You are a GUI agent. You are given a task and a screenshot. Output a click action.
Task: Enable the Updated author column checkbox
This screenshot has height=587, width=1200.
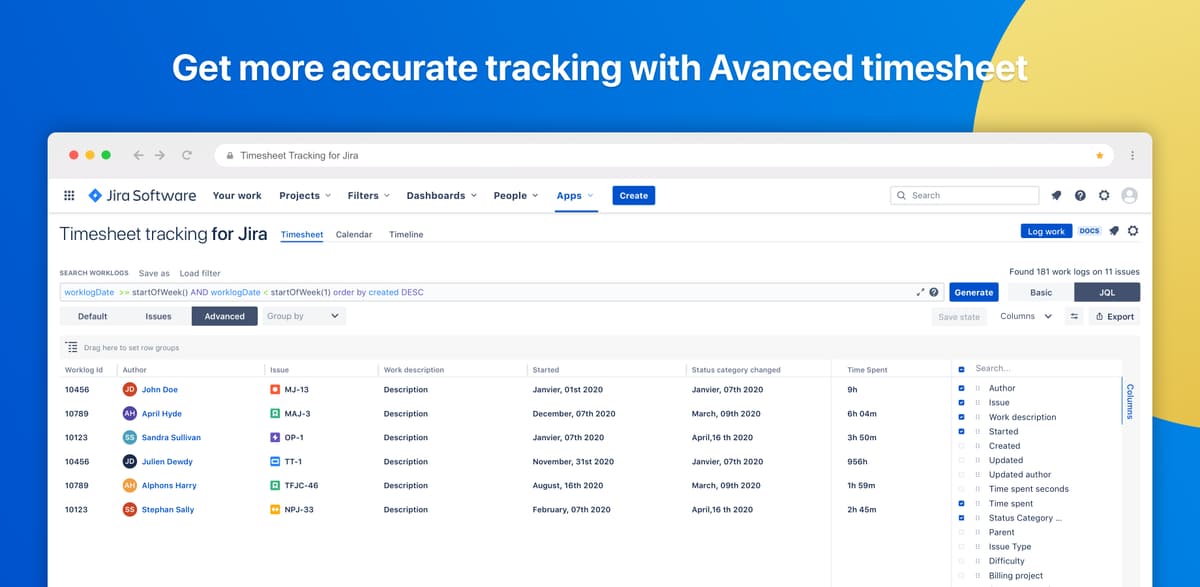point(961,475)
